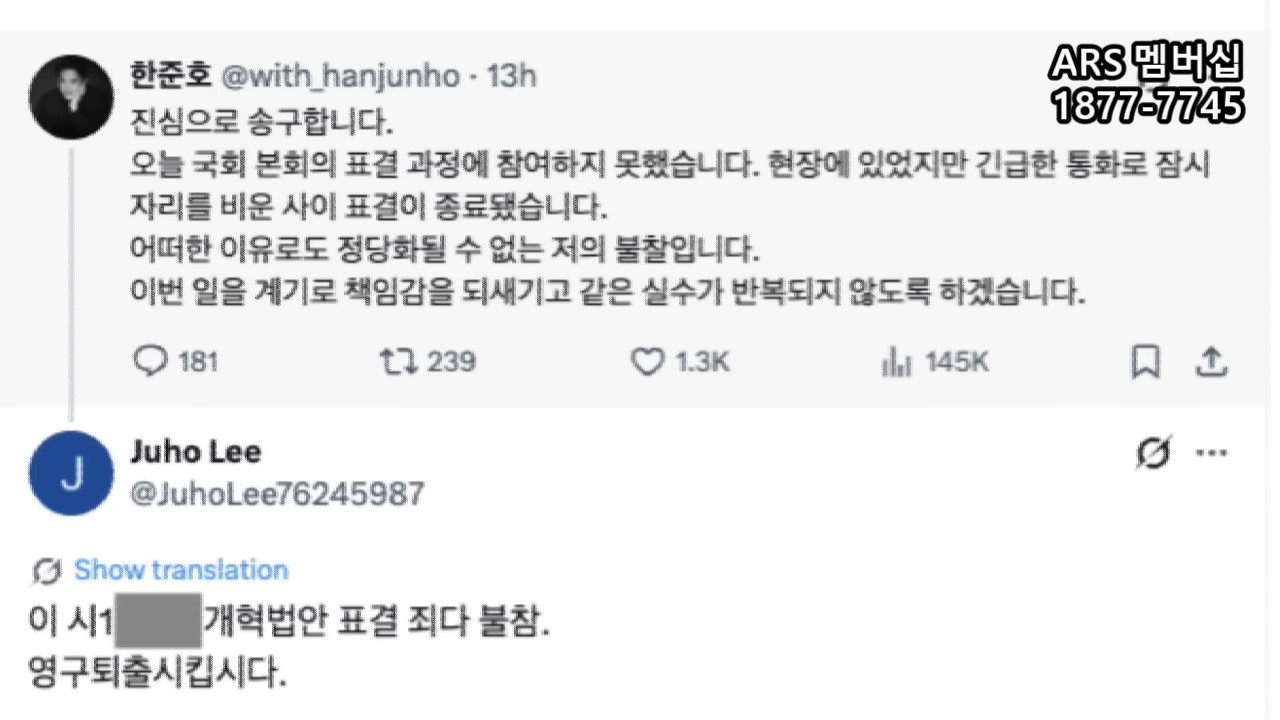This screenshot has height=720, width=1280.
Task: Open the Juho Lee display name
Action: click(x=196, y=451)
